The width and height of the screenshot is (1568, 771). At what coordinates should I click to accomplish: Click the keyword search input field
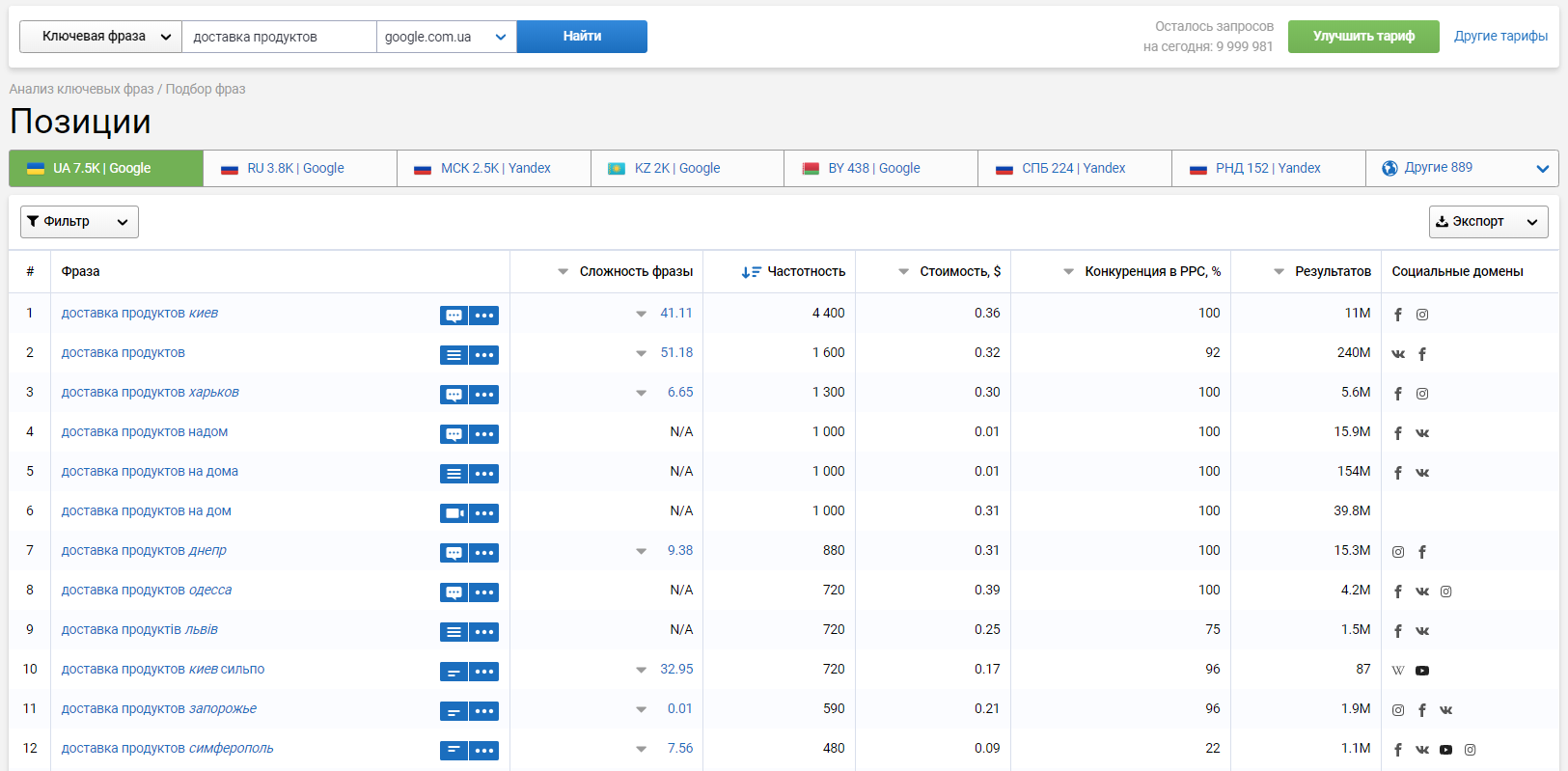[279, 37]
